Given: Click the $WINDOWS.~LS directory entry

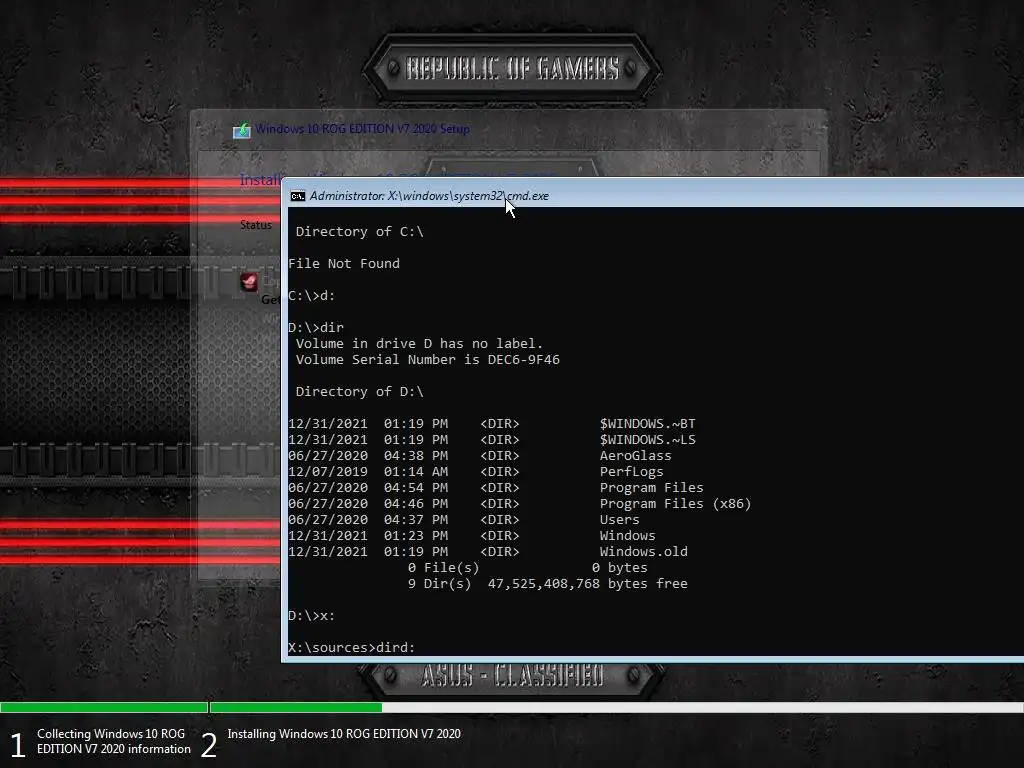Looking at the screenshot, I should point(492,440).
